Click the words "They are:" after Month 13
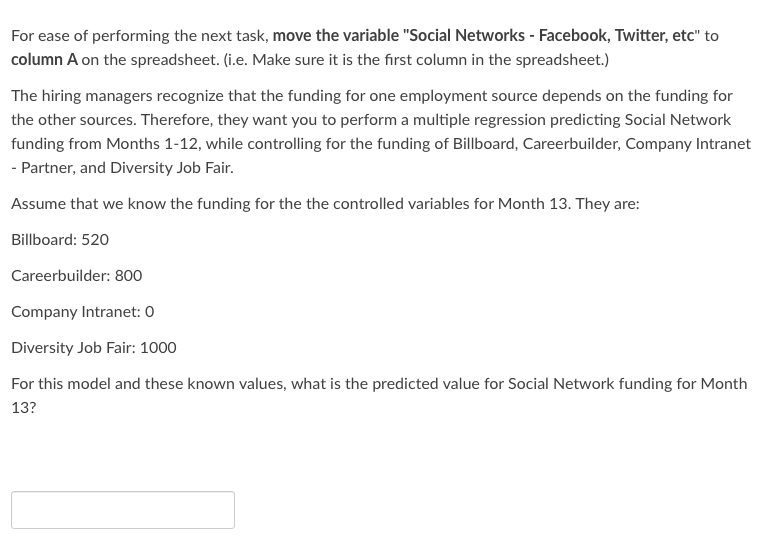Screen dimensions: 764x551 tap(607, 204)
